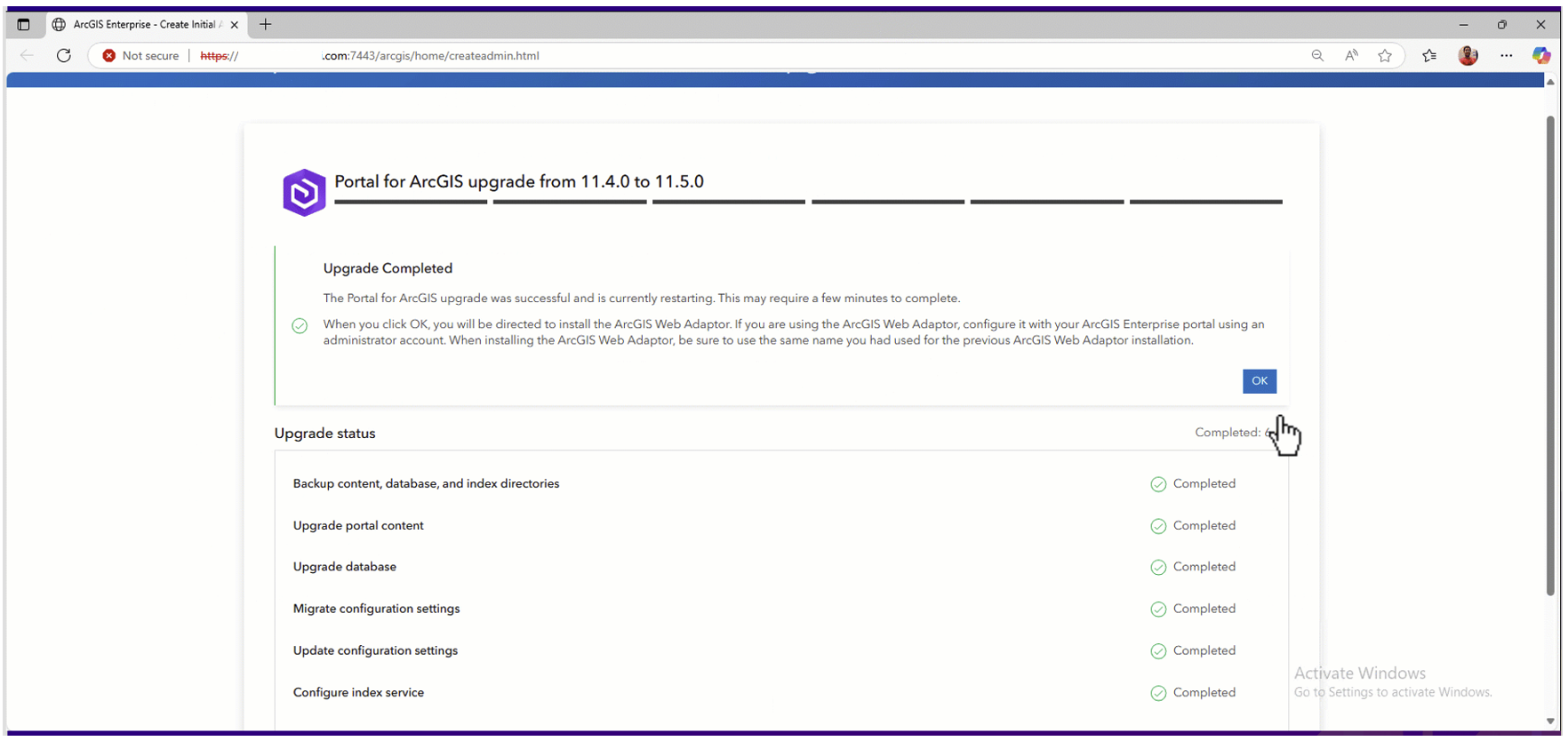Click the scroll up arrow
This screenshot has height=741, width=1568.
[1551, 82]
